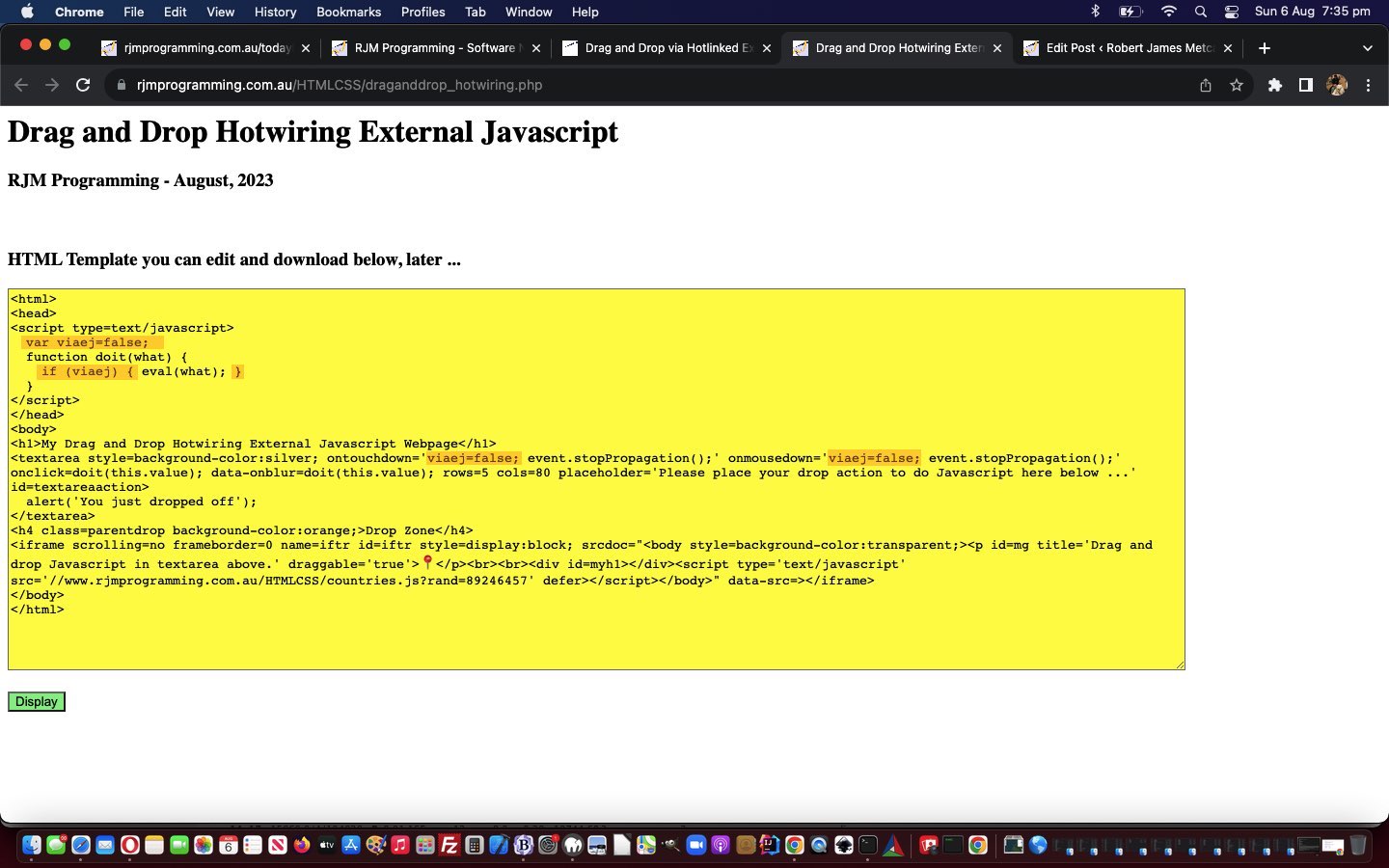Viewport: 1389px width, 868px height.
Task: Open the Trash in the Dock
Action: pos(1358,846)
